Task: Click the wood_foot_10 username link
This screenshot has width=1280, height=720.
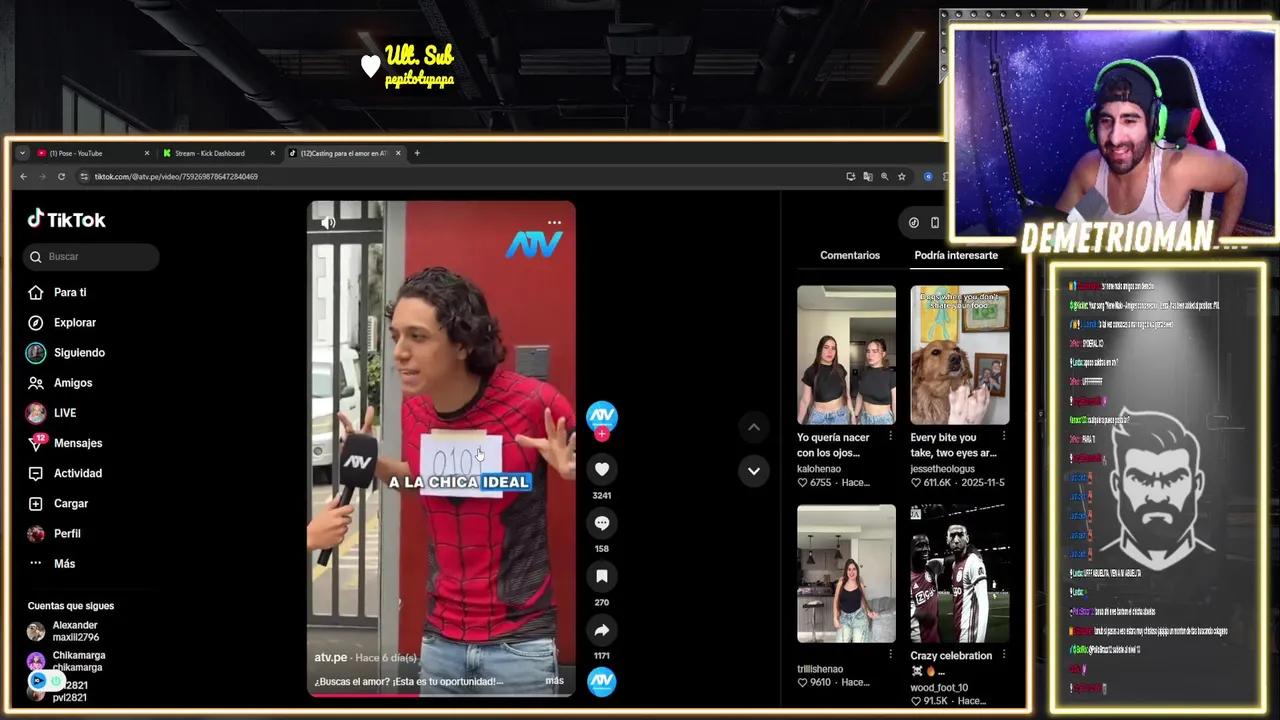Action: point(937,688)
